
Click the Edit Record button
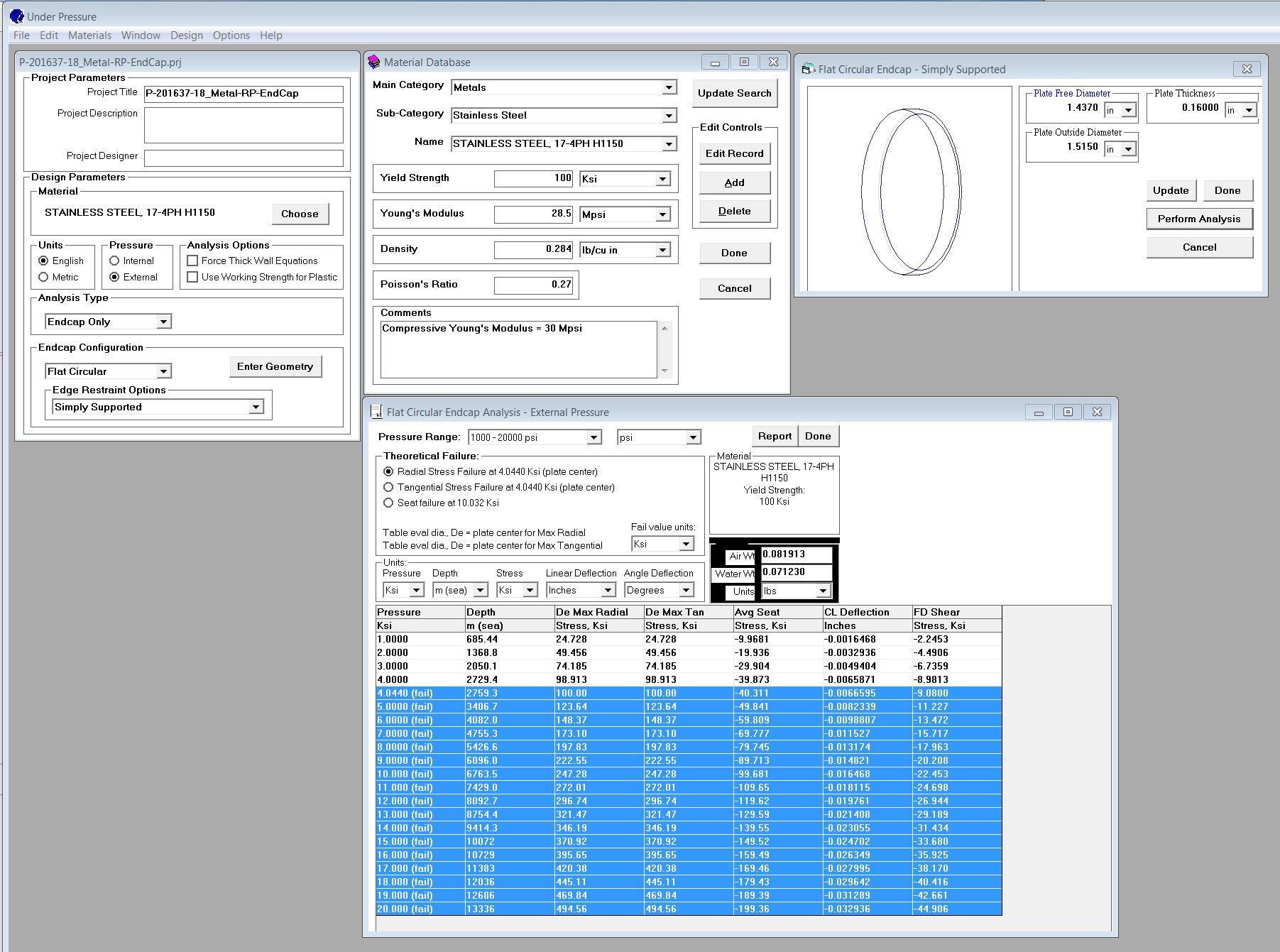coord(734,153)
